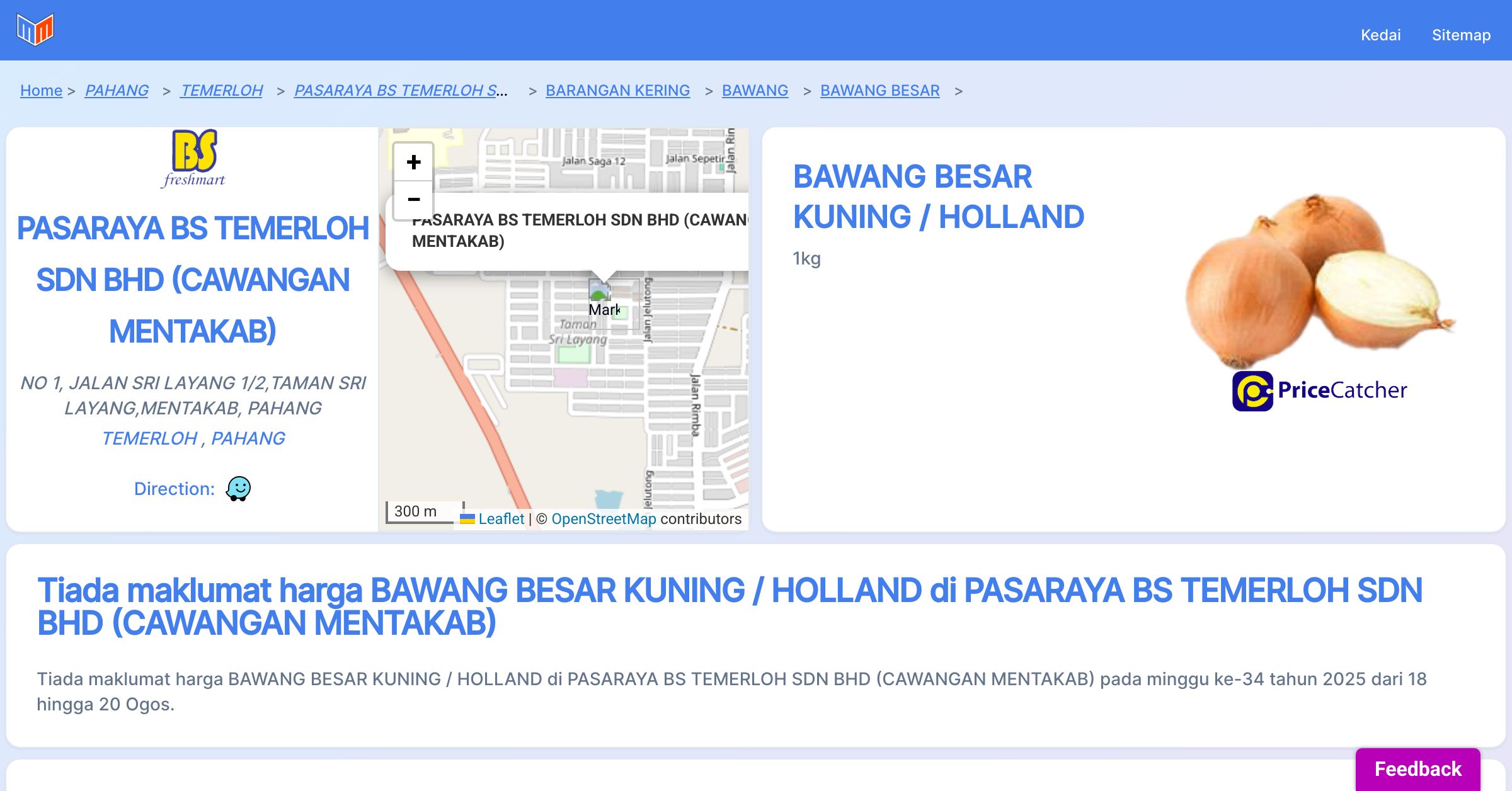The image size is (1512, 791).
Task: Open the Sitemap menu item
Action: coord(1461,35)
